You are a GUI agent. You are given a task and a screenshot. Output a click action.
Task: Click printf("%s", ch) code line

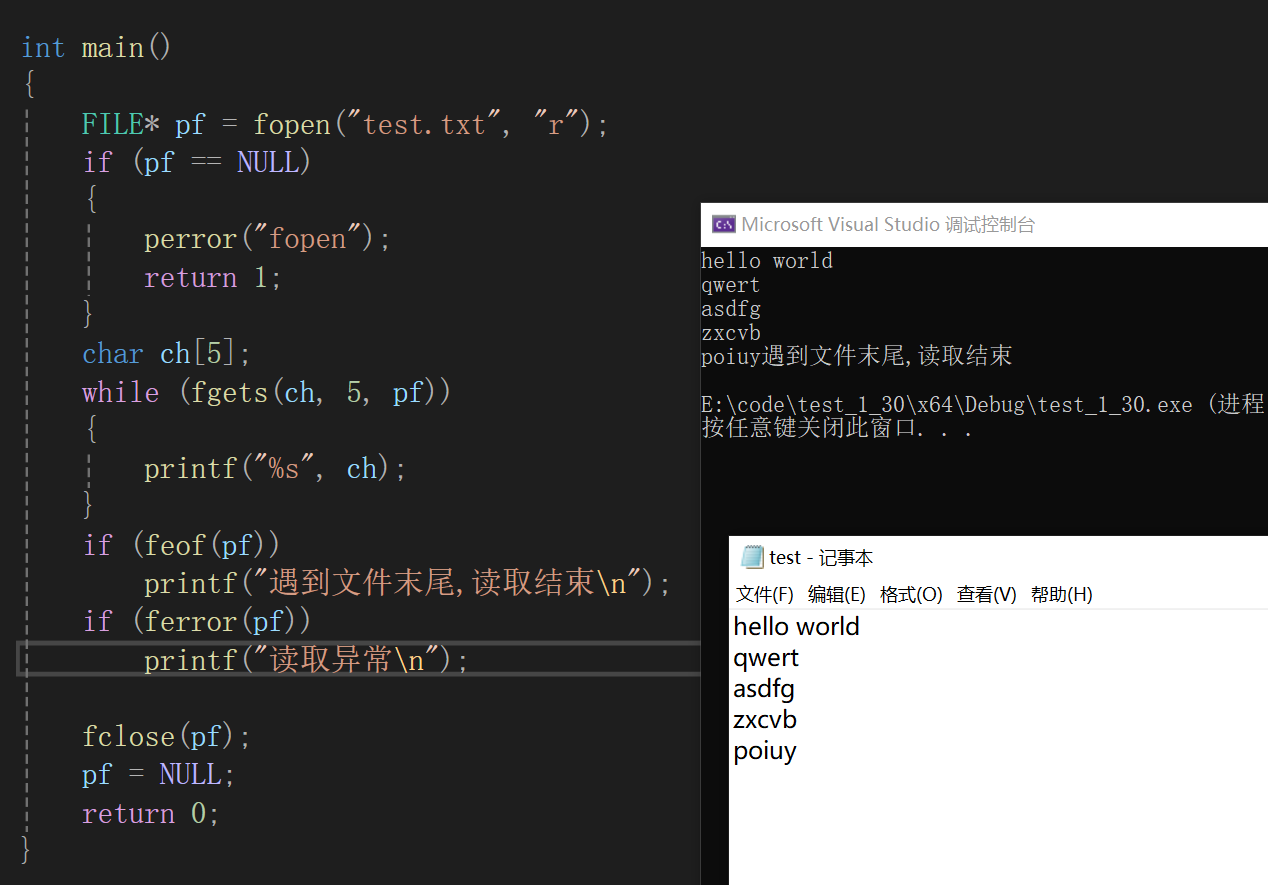275,469
